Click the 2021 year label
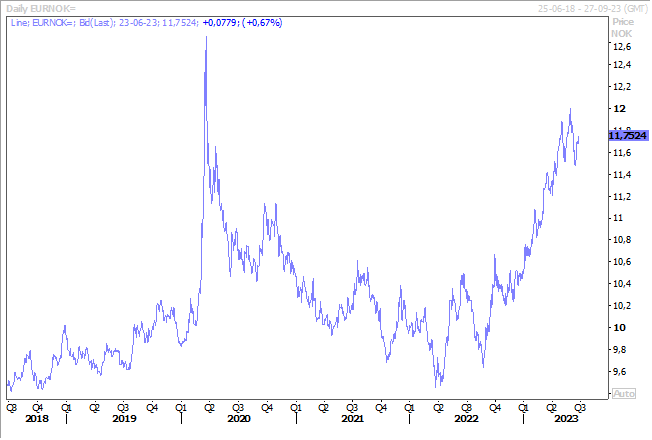The image size is (652, 440). pos(353,419)
